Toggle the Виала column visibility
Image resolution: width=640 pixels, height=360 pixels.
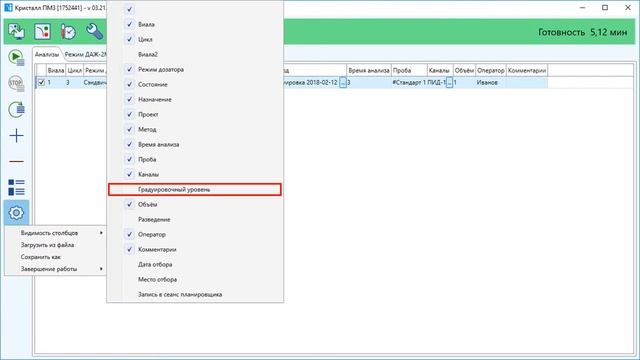195,24
